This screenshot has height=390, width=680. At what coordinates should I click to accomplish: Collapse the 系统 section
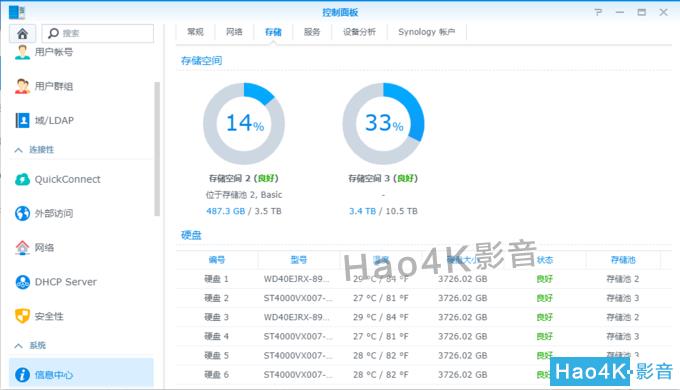click(x=18, y=346)
